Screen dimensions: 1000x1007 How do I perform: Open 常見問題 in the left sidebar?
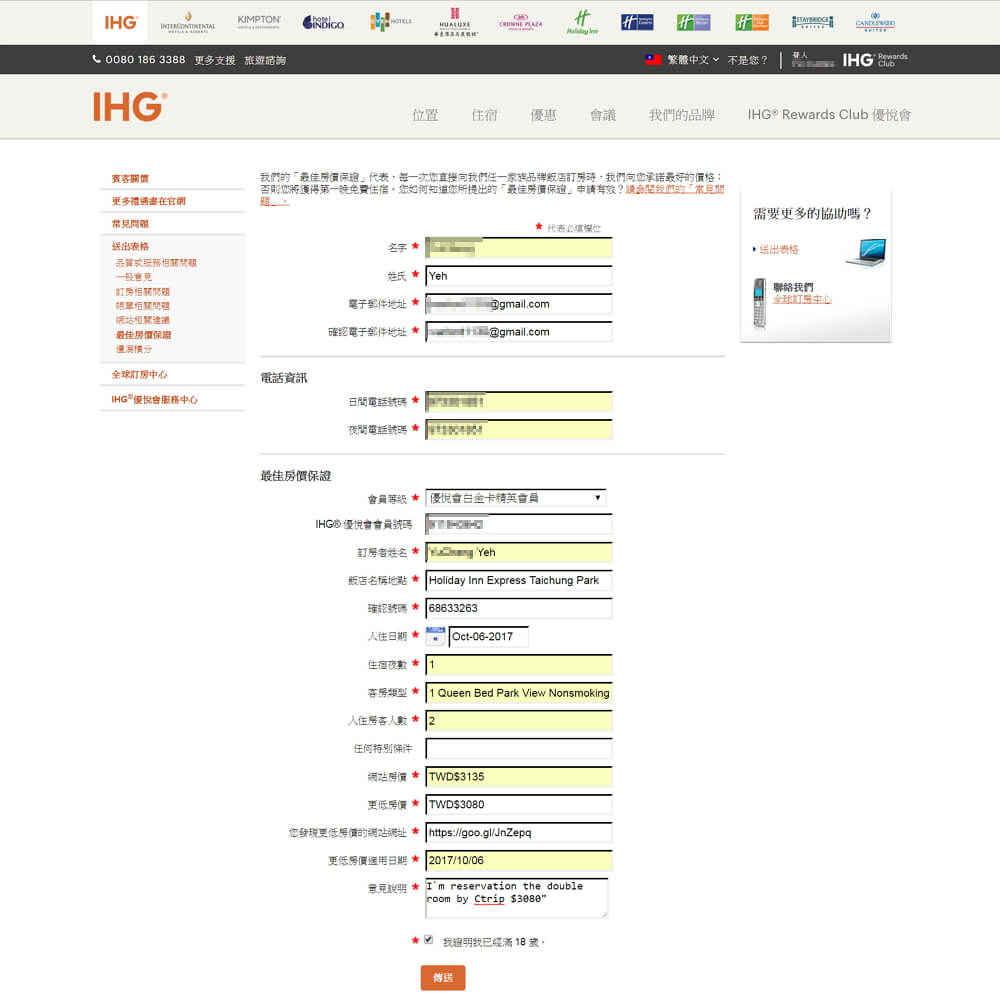[130, 223]
